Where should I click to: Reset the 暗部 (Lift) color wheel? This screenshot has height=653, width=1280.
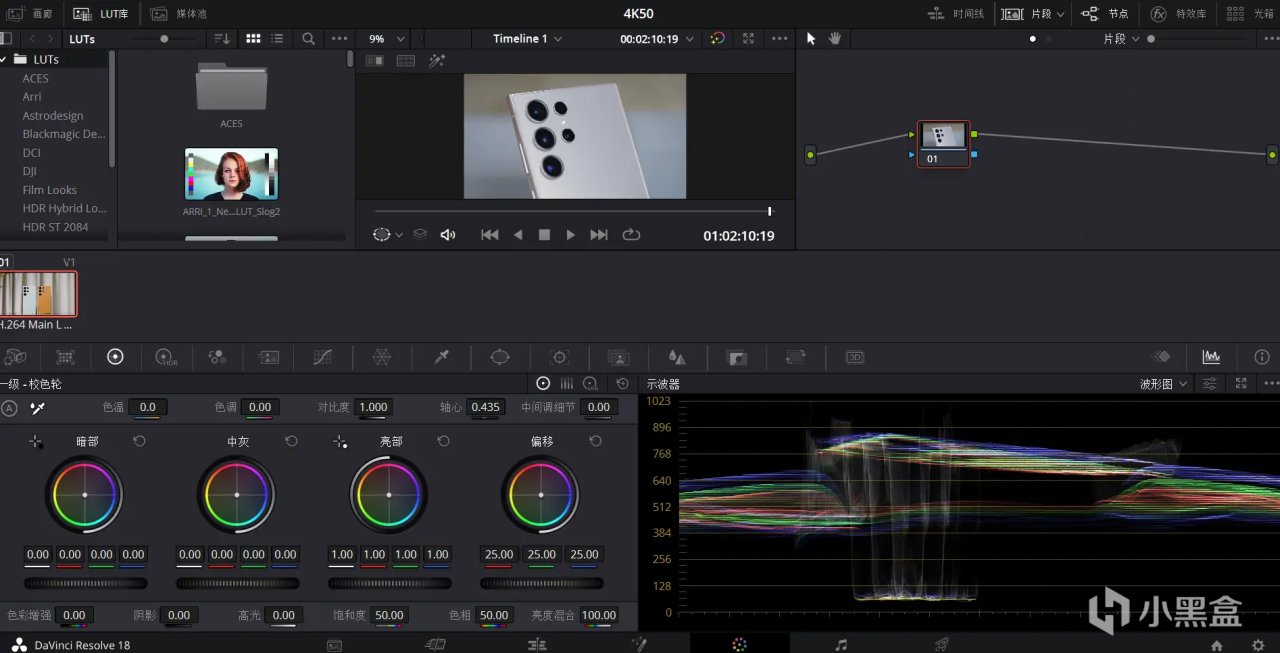coord(139,441)
